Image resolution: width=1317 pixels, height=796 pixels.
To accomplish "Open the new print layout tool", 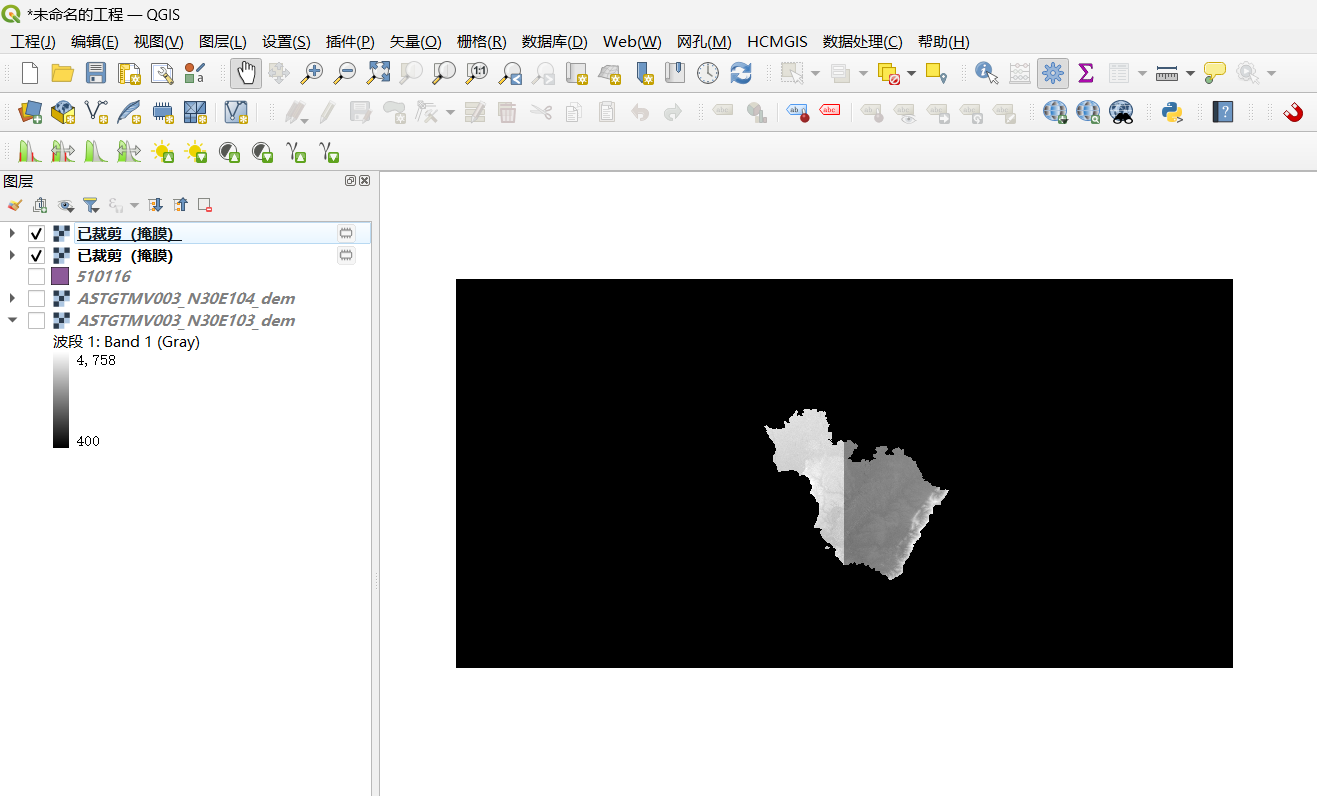I will point(129,73).
